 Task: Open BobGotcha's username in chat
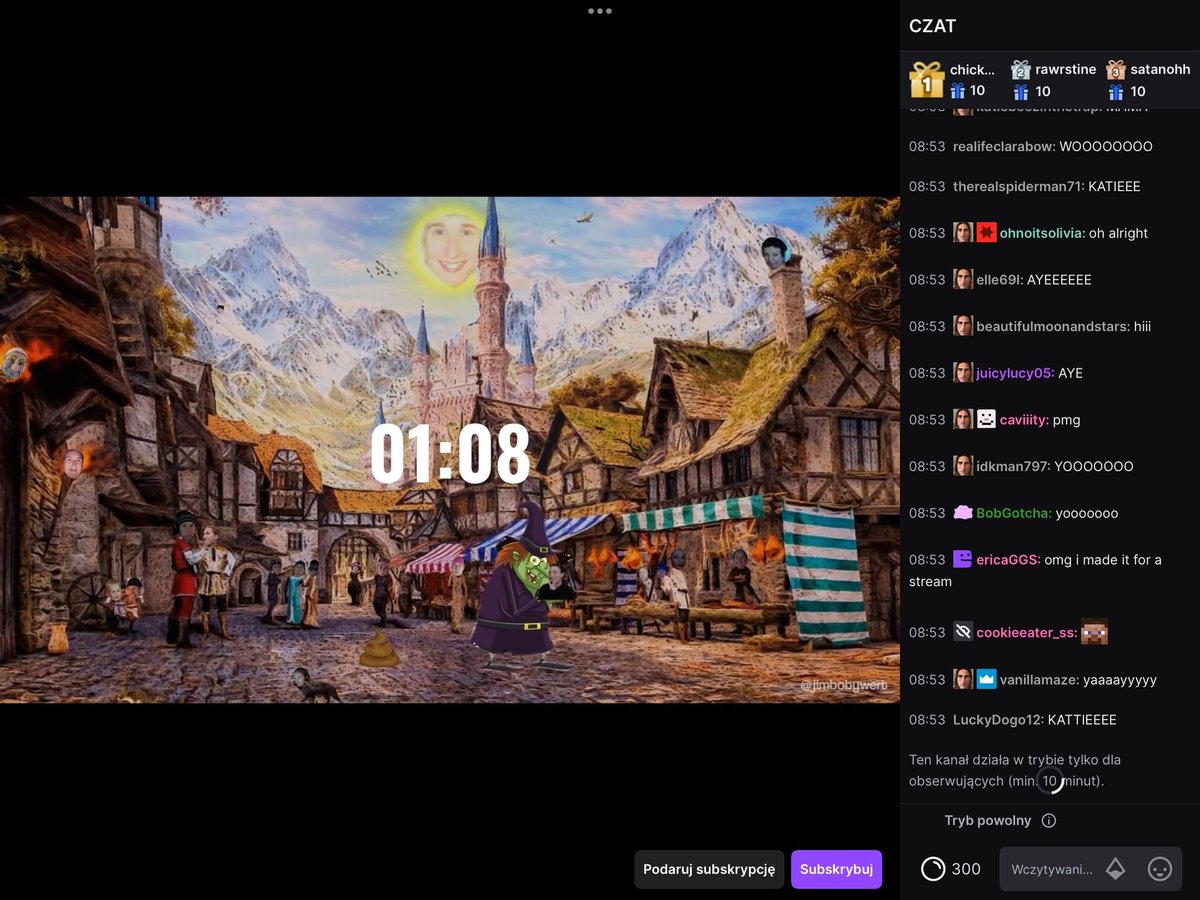pyautogui.click(x=1014, y=513)
